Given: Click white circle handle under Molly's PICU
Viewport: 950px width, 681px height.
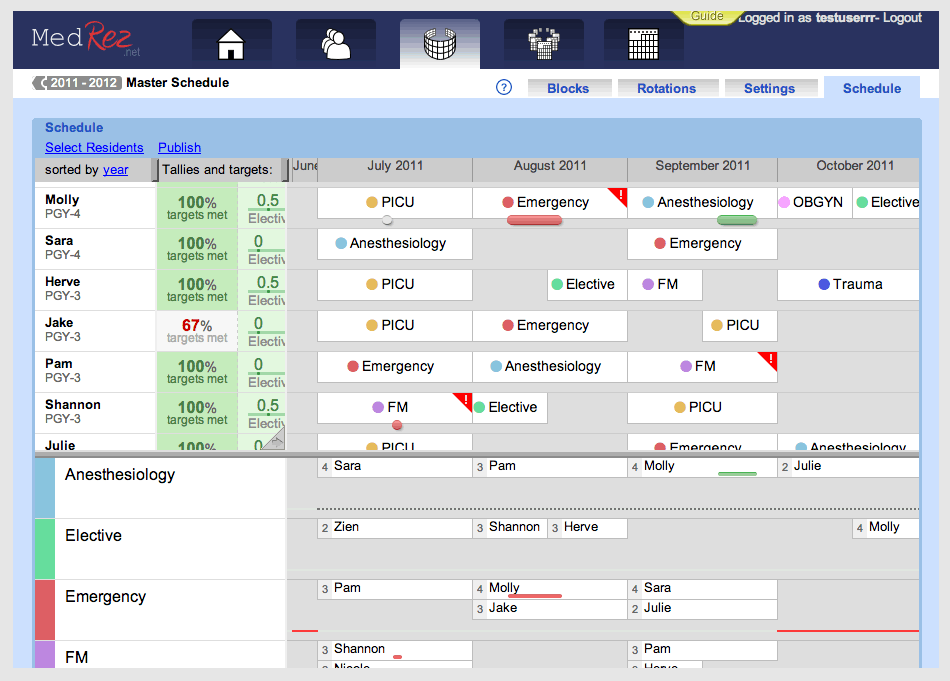Looking at the screenshot, I should [x=387, y=220].
